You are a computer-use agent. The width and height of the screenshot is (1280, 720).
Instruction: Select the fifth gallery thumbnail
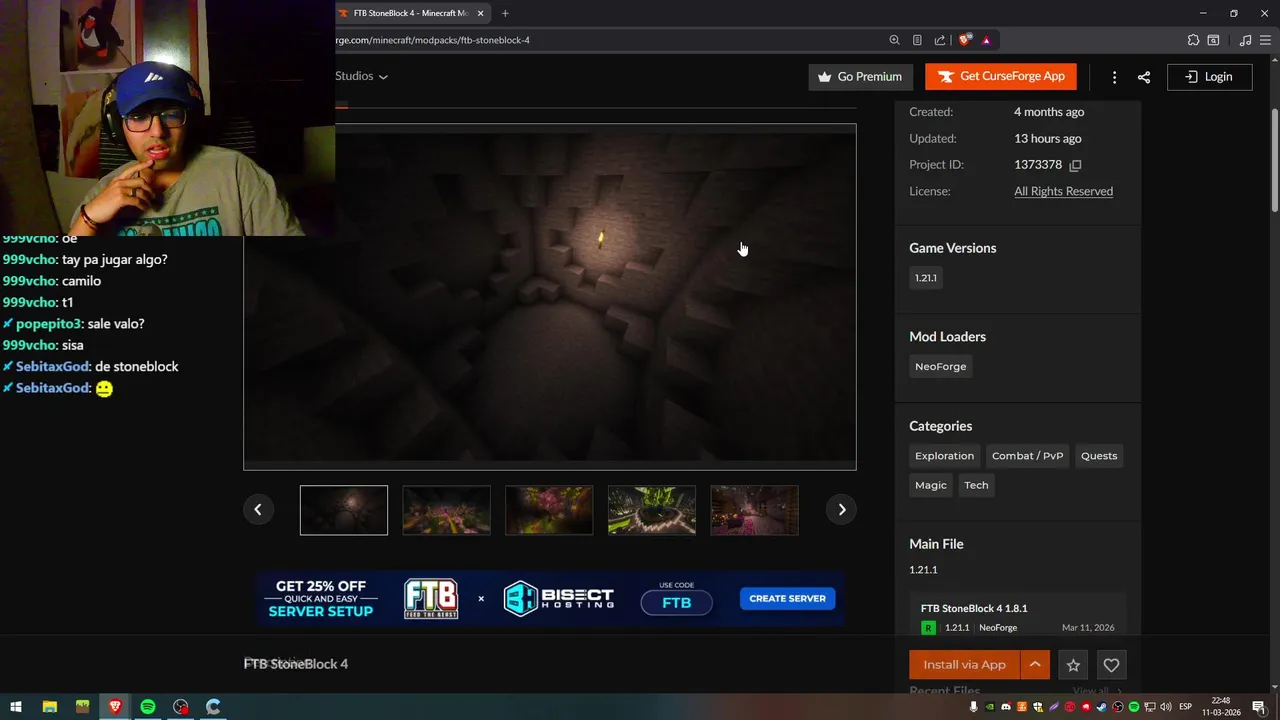coord(755,510)
